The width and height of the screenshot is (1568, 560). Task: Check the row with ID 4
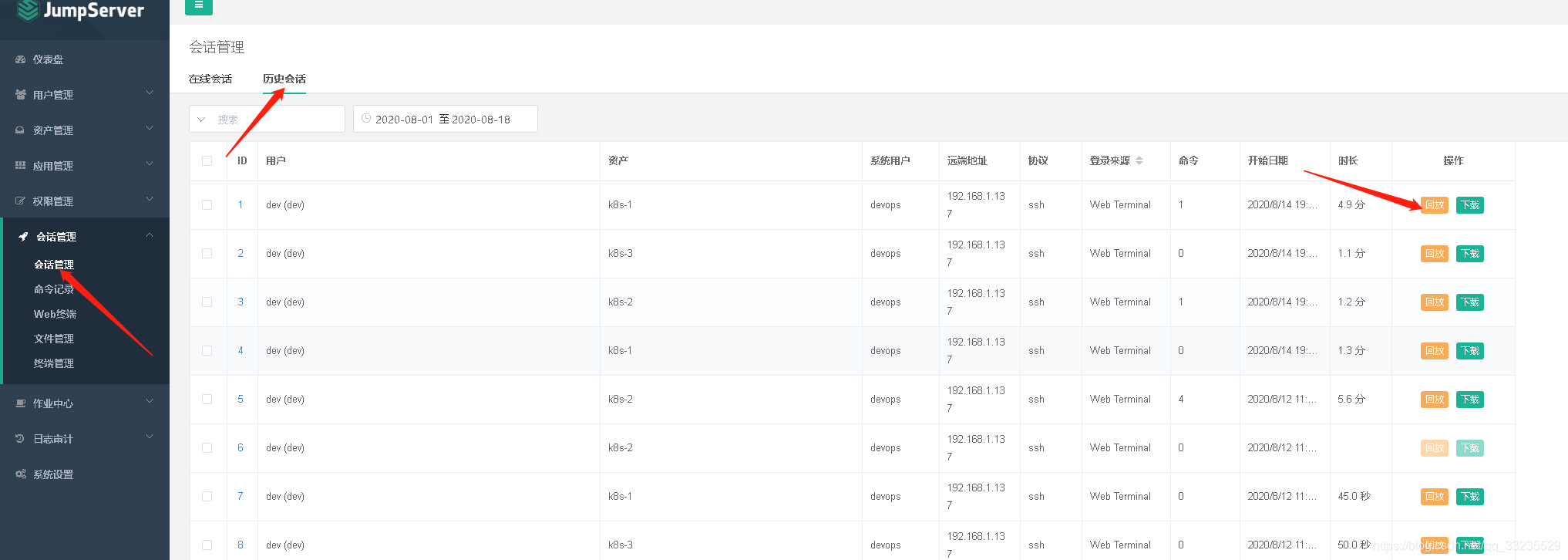tap(207, 351)
